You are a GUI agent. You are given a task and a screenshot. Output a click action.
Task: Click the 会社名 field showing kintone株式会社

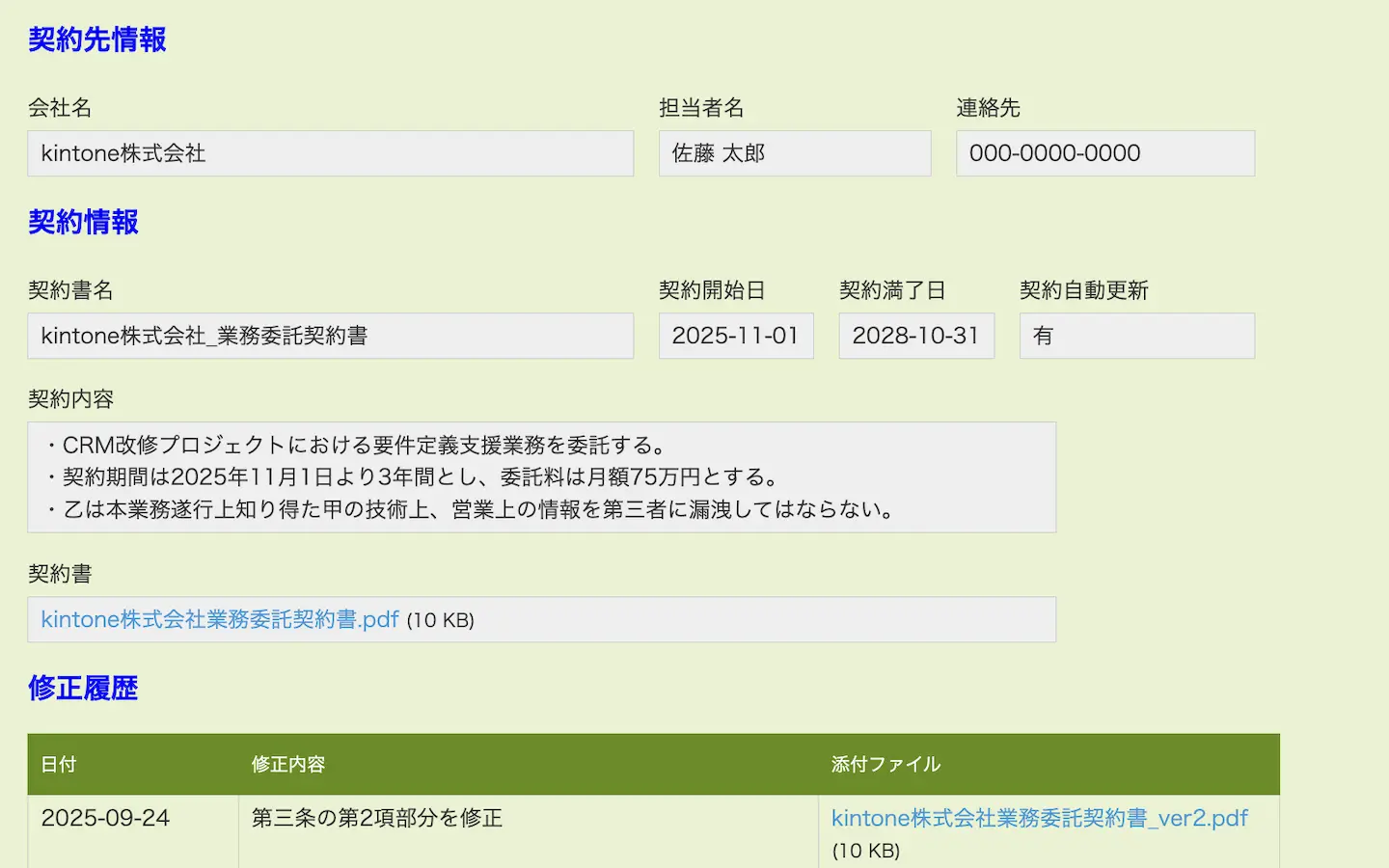(330, 153)
